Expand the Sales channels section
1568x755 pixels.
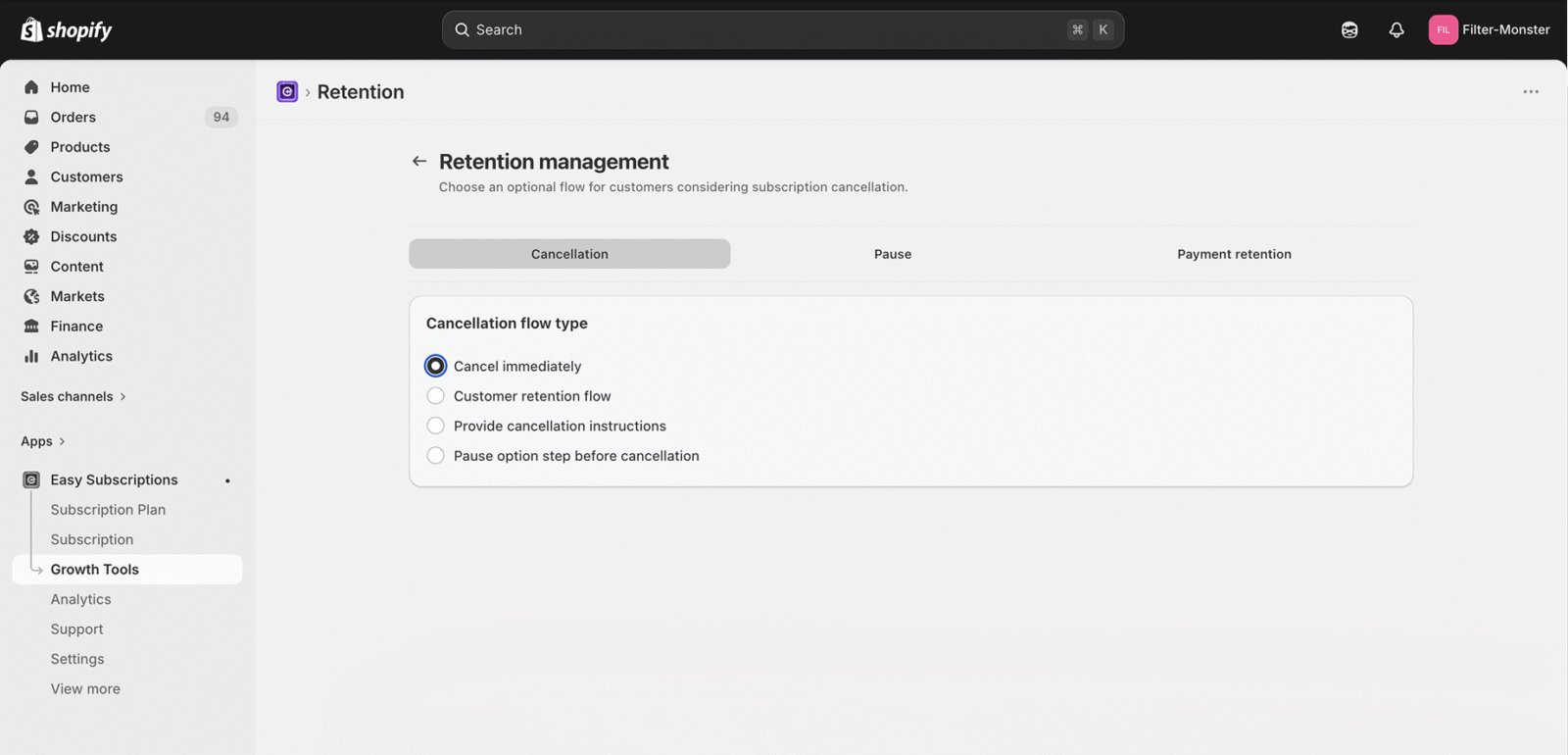coord(73,396)
